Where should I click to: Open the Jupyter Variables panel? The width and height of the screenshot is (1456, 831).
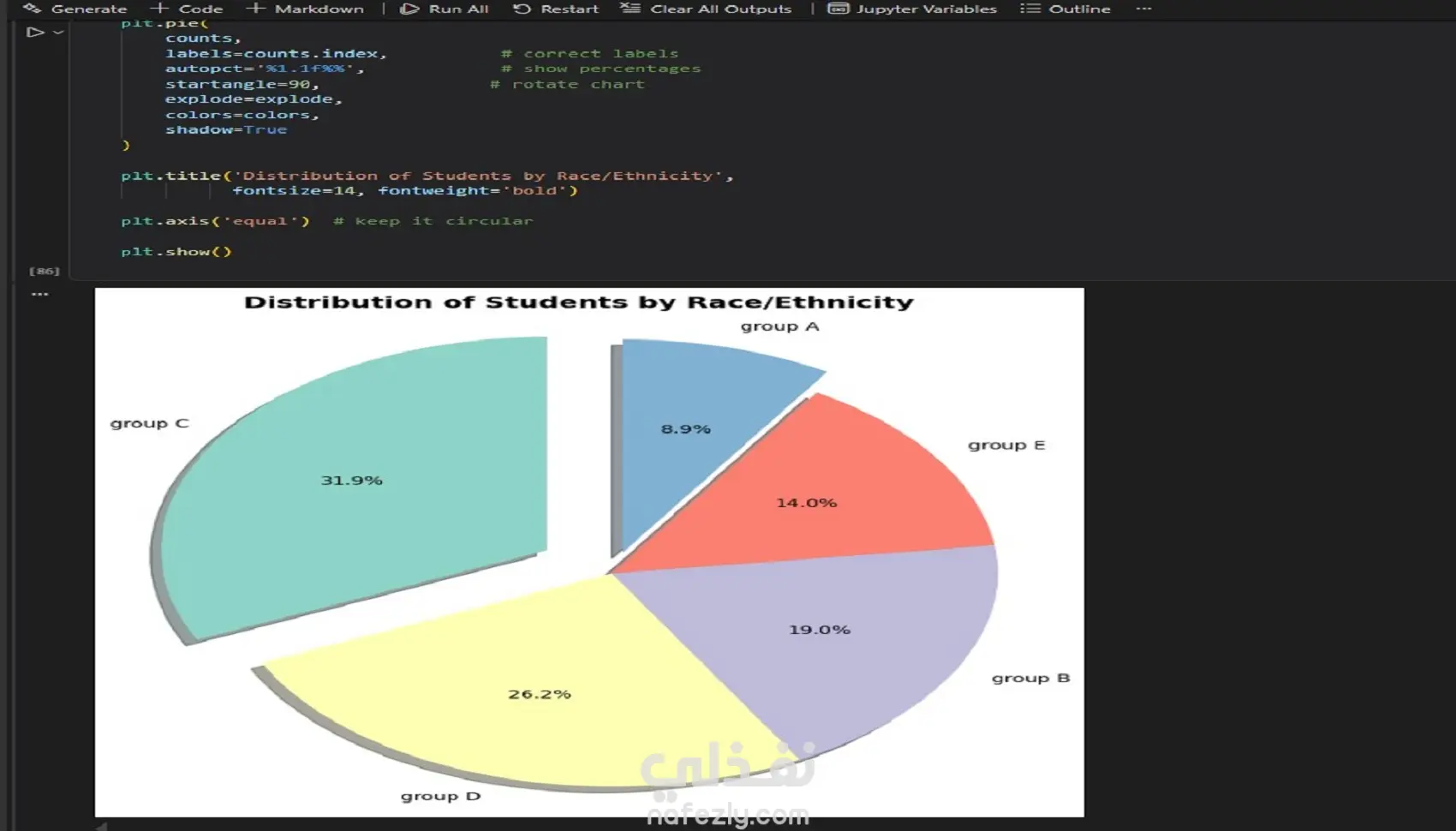coord(913,9)
